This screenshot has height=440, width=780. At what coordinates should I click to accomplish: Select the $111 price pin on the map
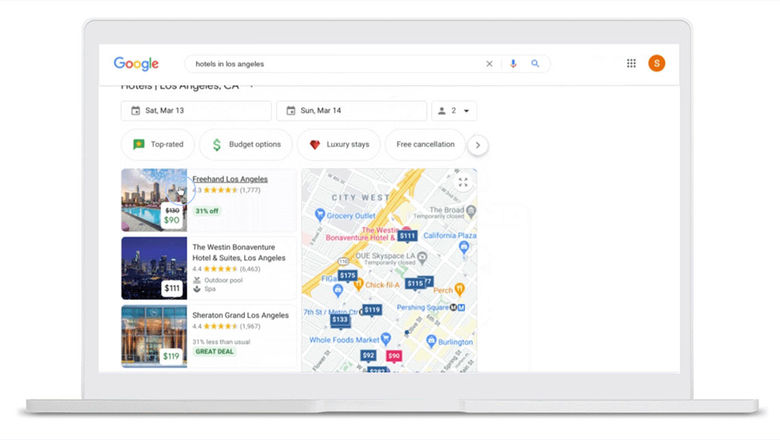(407, 236)
